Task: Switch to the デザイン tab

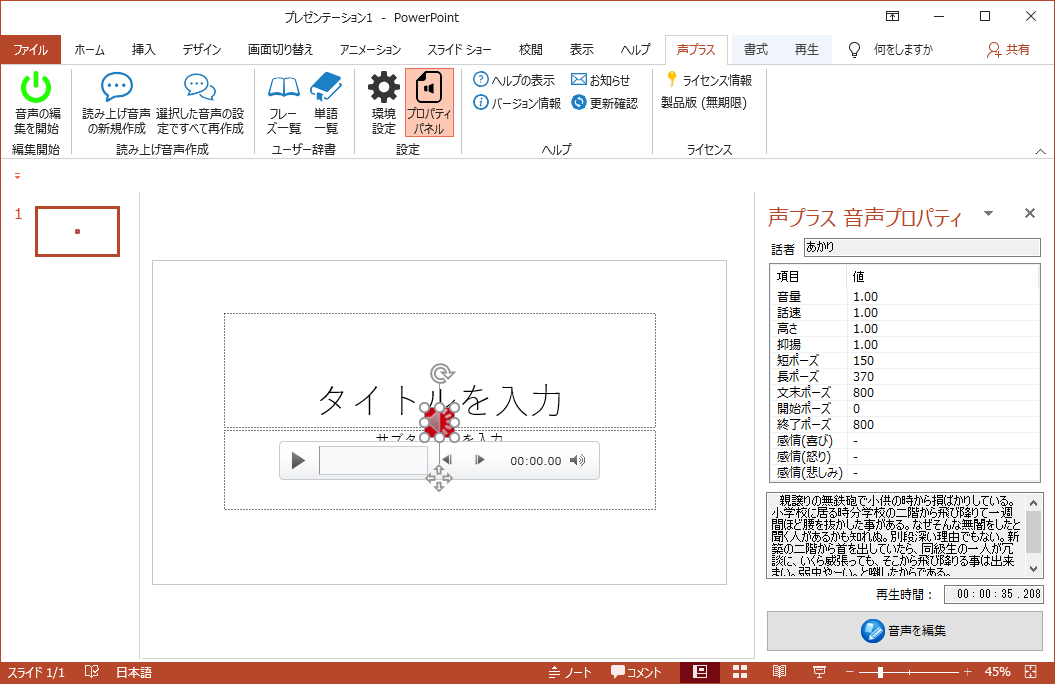Action: click(x=202, y=50)
